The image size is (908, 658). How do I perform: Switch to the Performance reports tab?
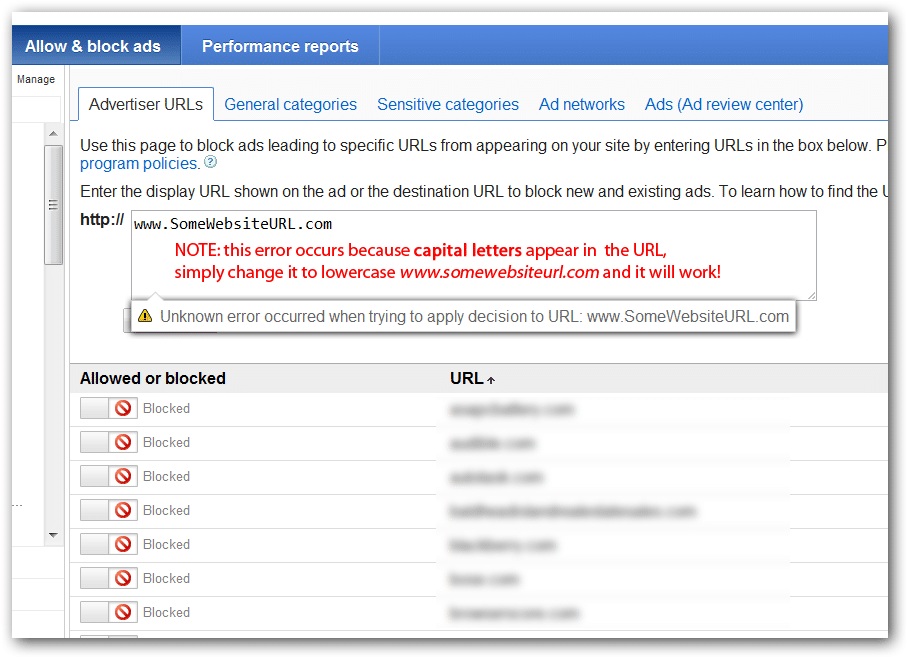click(x=280, y=46)
